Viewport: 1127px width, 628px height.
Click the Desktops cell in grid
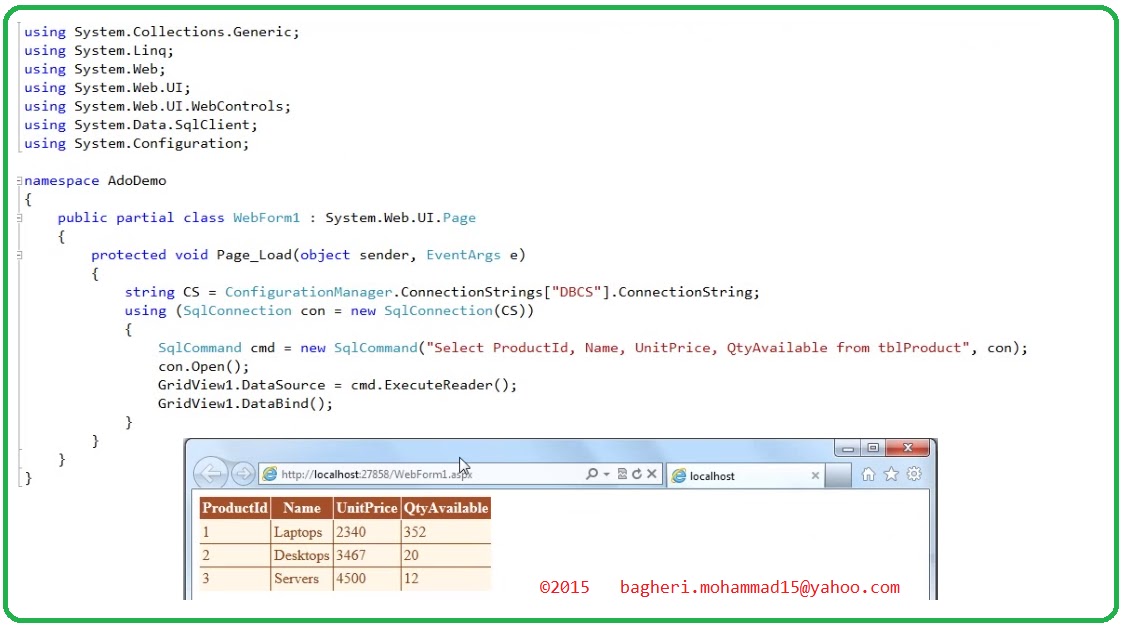click(x=302, y=555)
